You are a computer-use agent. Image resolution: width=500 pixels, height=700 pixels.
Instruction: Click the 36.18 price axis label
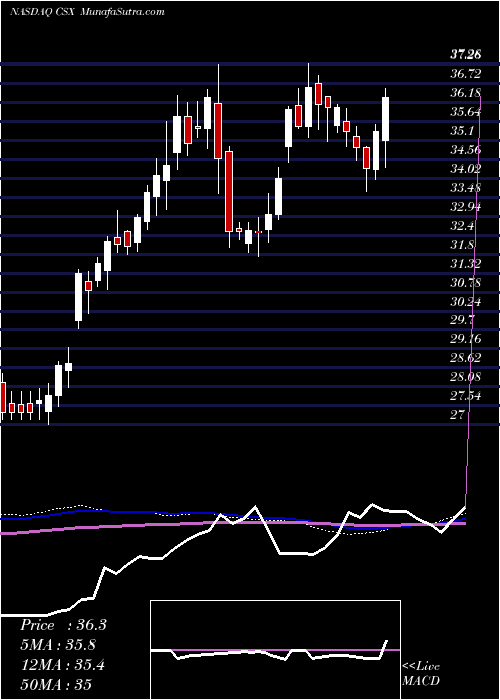465,93
